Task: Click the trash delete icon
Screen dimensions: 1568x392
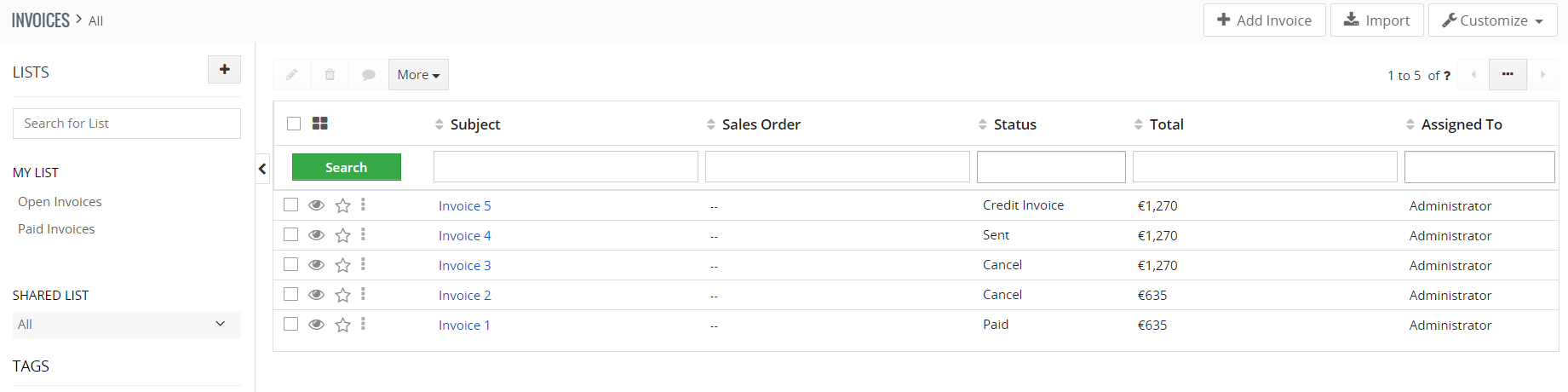Action: point(330,75)
